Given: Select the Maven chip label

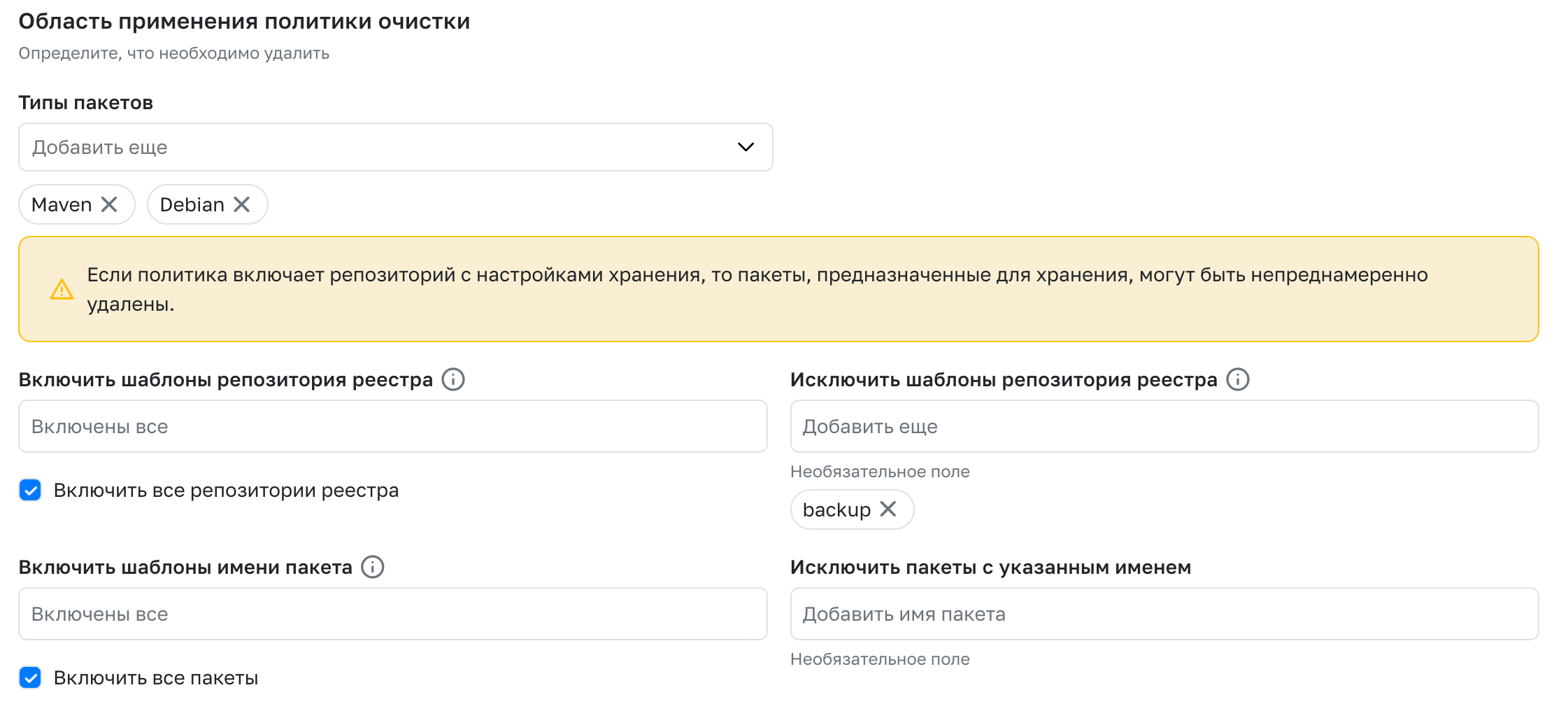Looking at the screenshot, I should [62, 204].
